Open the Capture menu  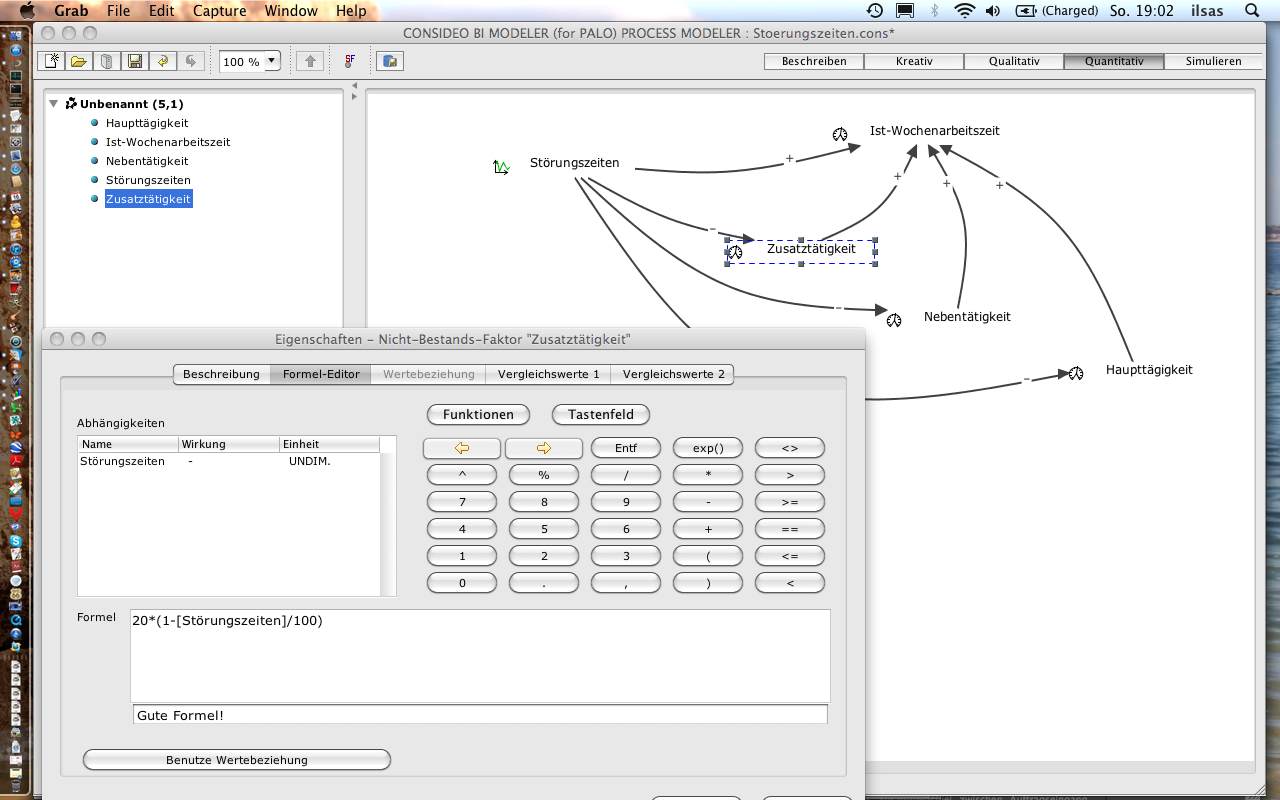(219, 11)
